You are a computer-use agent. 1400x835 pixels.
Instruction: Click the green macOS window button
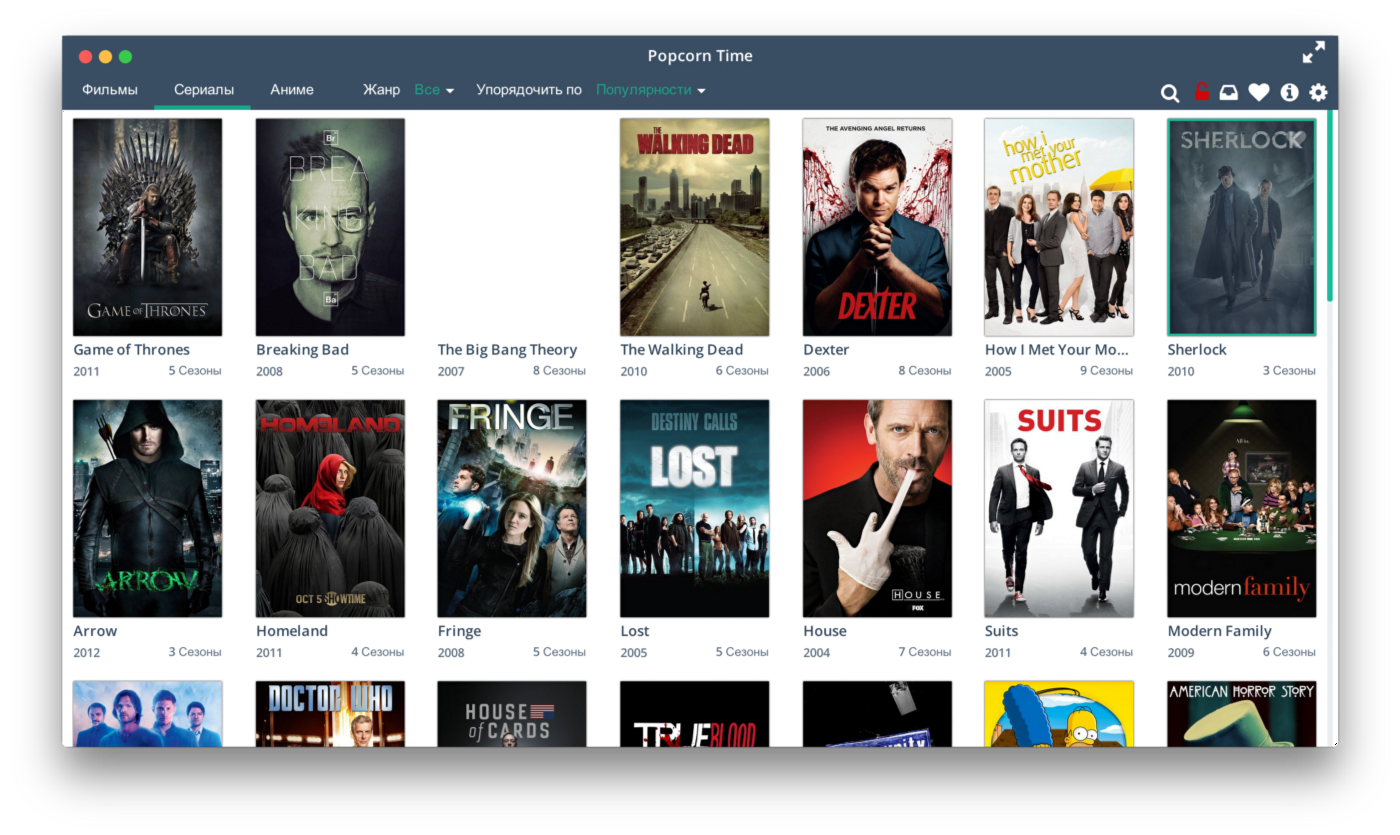tap(125, 57)
